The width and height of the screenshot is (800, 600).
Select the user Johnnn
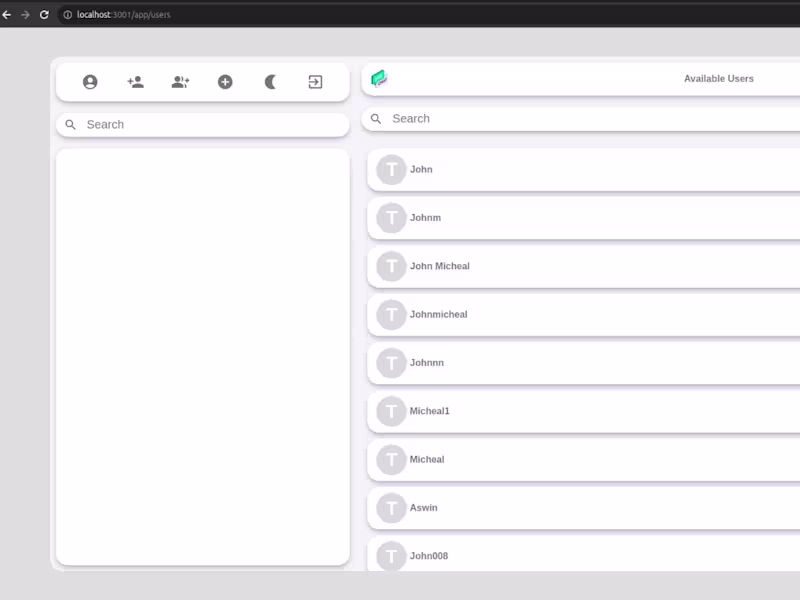[x=584, y=363]
